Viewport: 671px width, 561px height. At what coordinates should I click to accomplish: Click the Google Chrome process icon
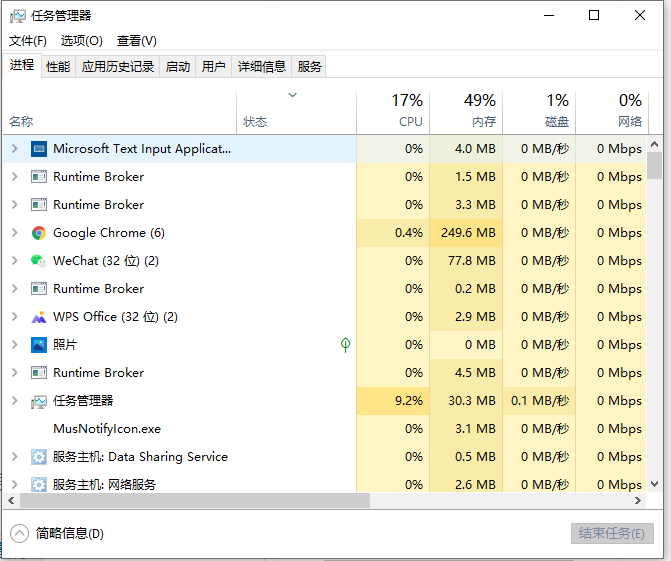pyautogui.click(x=39, y=233)
